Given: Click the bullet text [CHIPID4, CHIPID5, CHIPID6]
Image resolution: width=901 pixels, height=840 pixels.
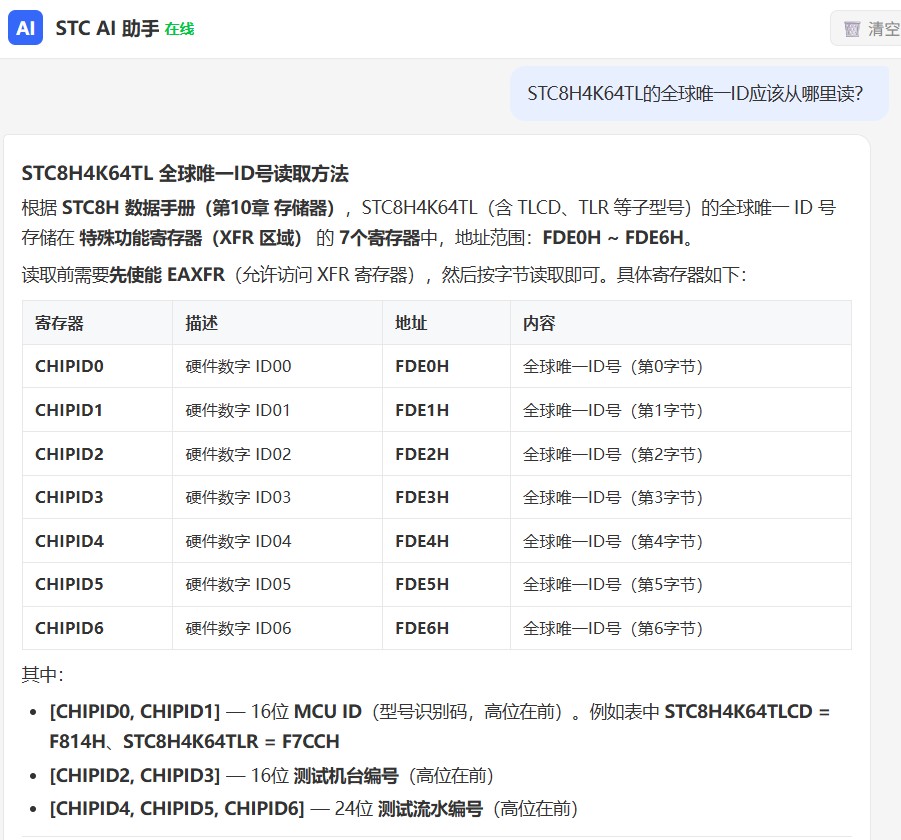Looking at the screenshot, I should (x=177, y=808).
